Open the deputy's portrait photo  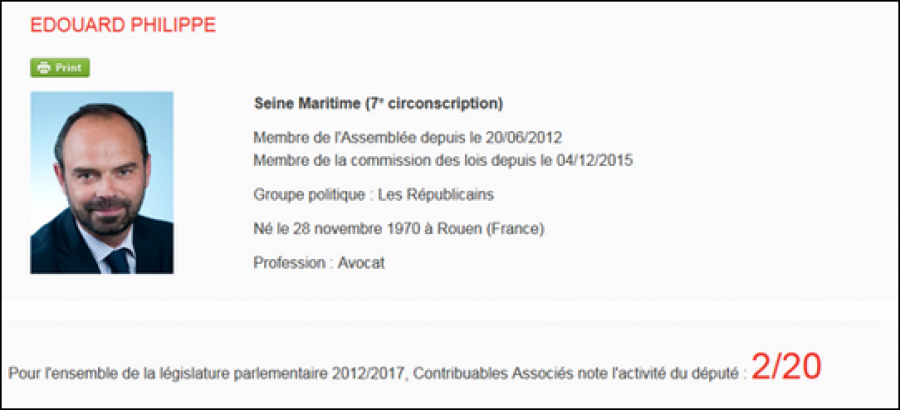point(102,183)
